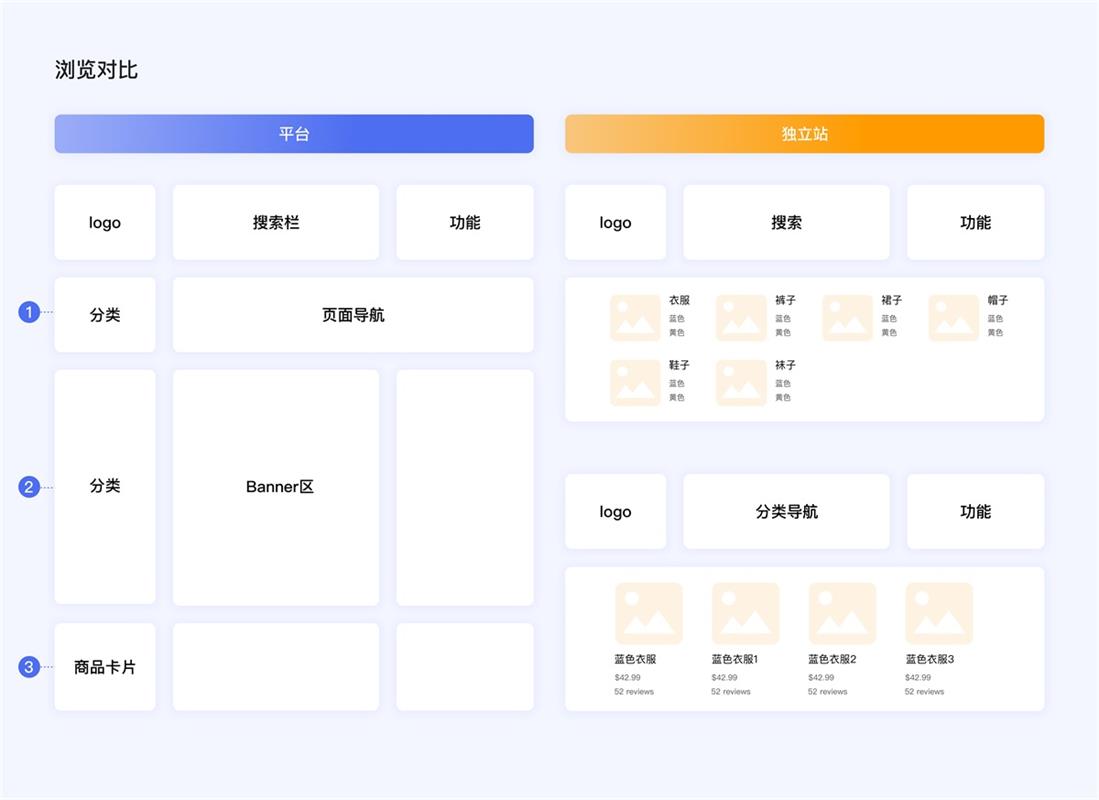Image resolution: width=1099 pixels, height=800 pixels.
Task: Open the 蓝色衣服1 product image
Action: (x=745, y=614)
